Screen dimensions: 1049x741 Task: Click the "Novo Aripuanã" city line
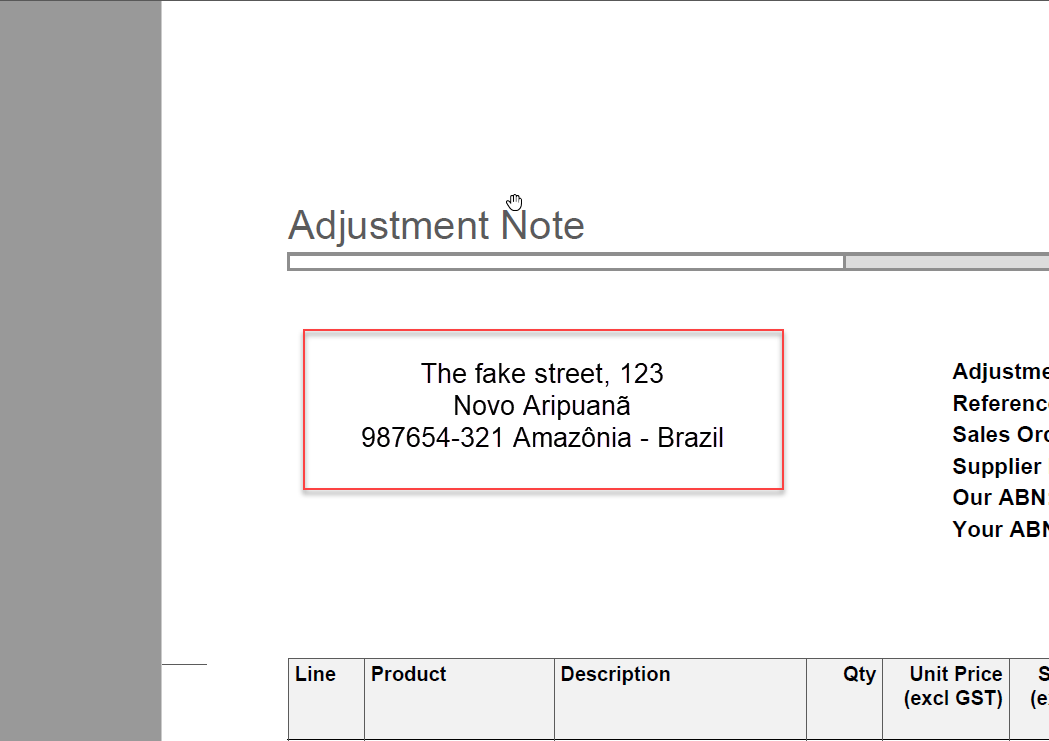tap(542, 405)
